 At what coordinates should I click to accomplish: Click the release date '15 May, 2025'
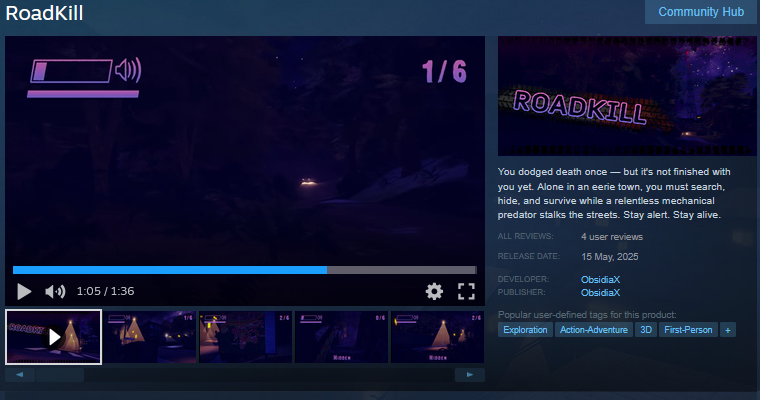[x=609, y=256]
